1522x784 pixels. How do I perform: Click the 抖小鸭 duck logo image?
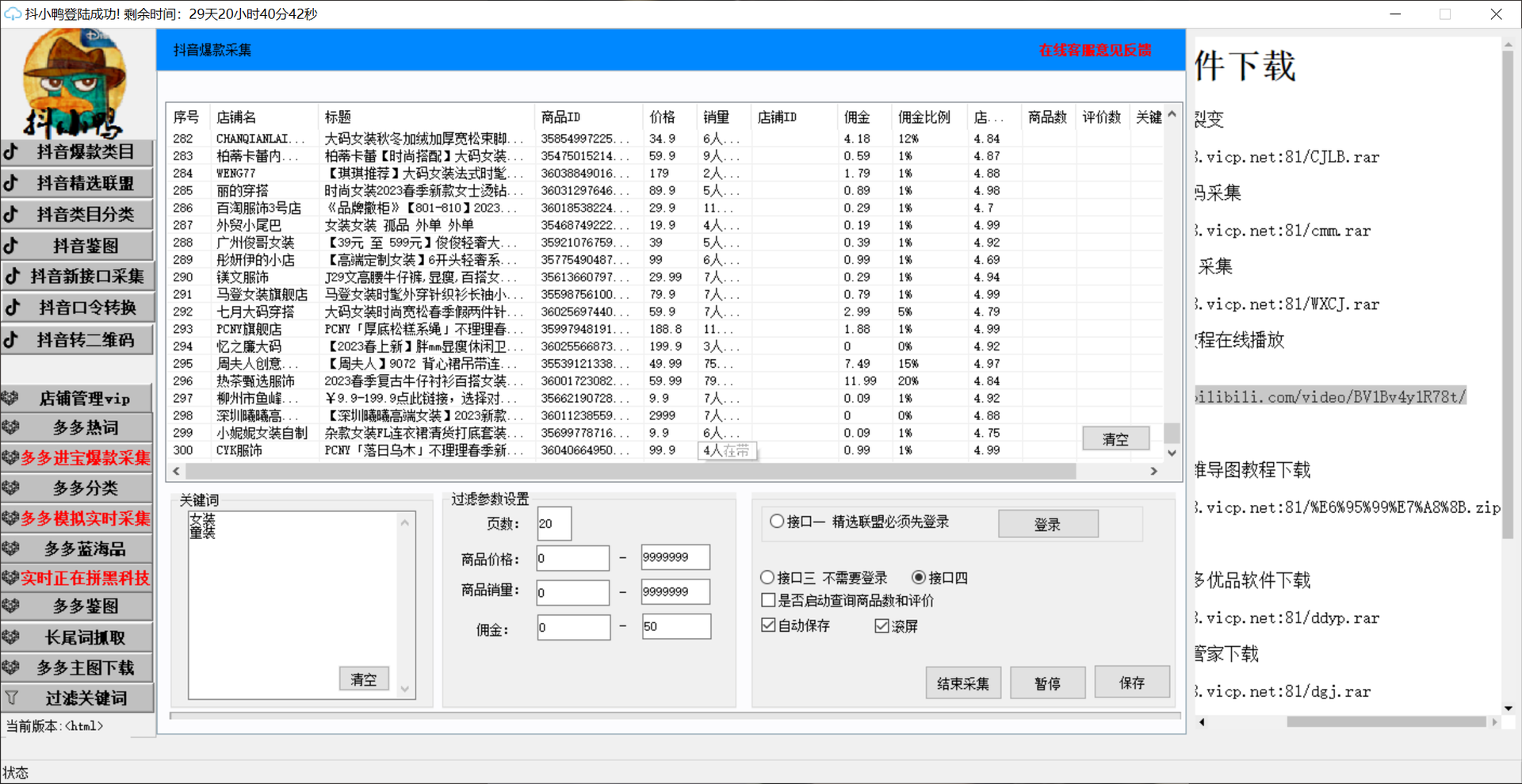75,83
